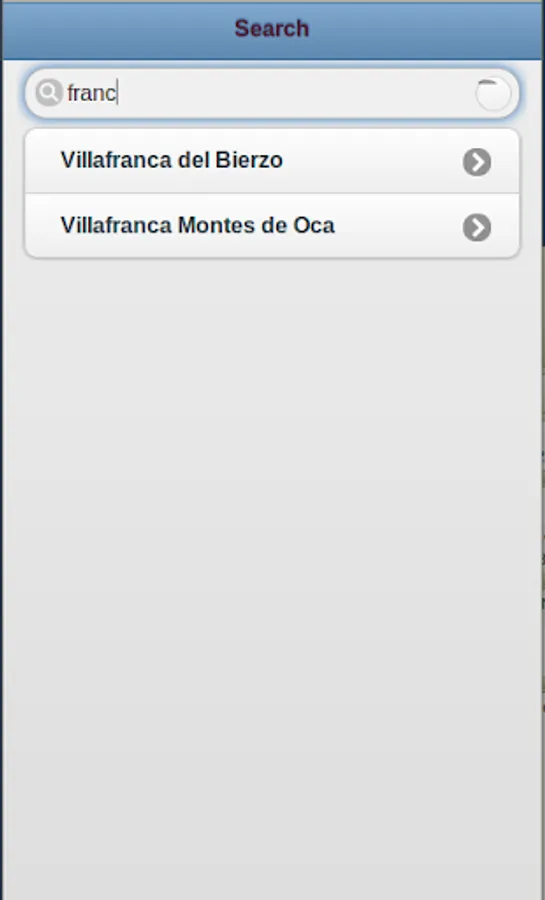Click the circular icon at search field's end
The image size is (545, 900).
coord(493,94)
